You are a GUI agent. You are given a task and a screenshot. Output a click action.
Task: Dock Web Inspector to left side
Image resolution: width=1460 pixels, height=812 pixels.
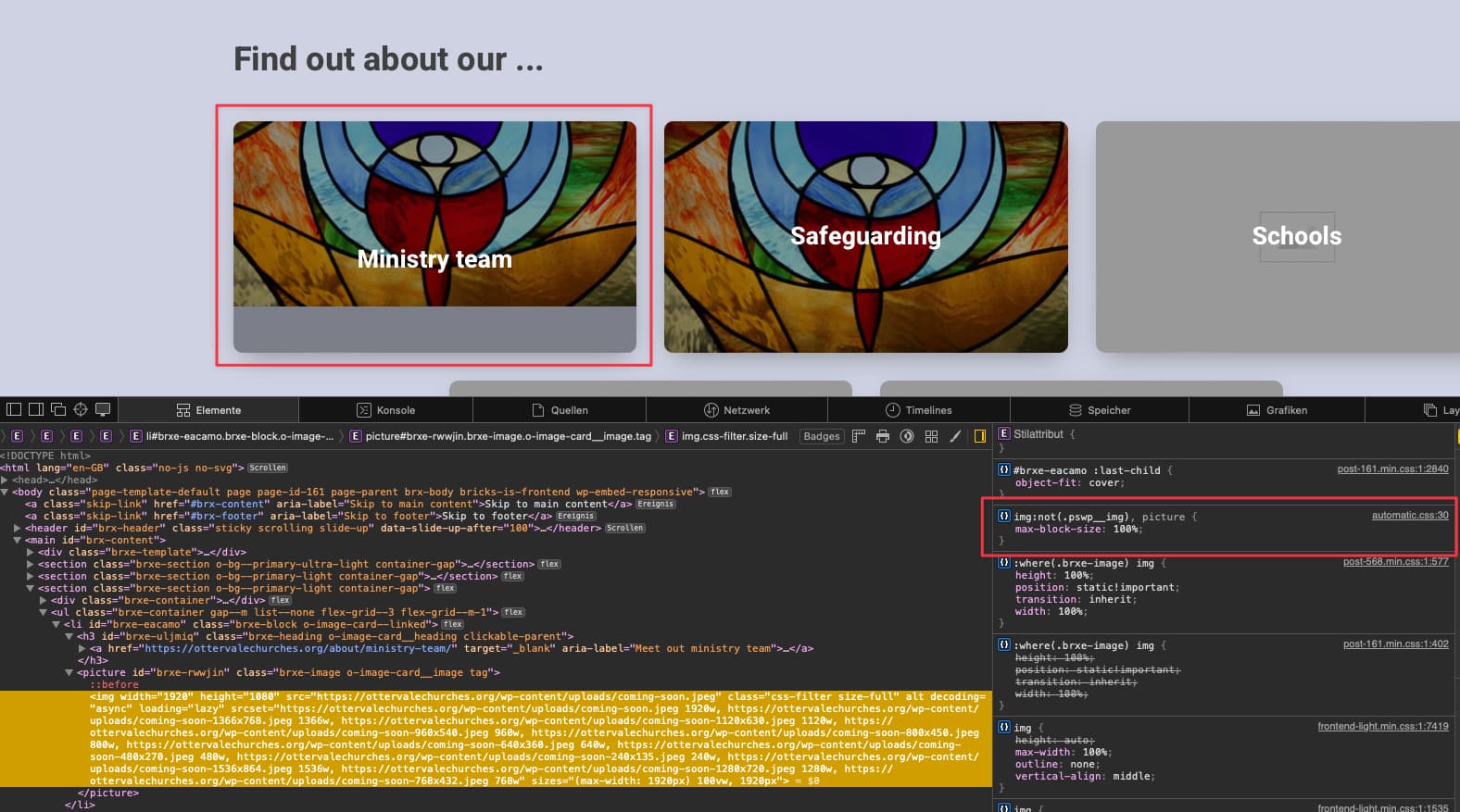(14, 409)
